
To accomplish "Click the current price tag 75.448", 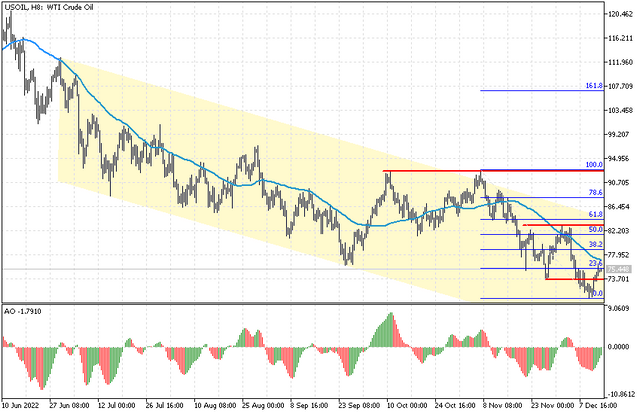I will pyautogui.click(x=618, y=269).
